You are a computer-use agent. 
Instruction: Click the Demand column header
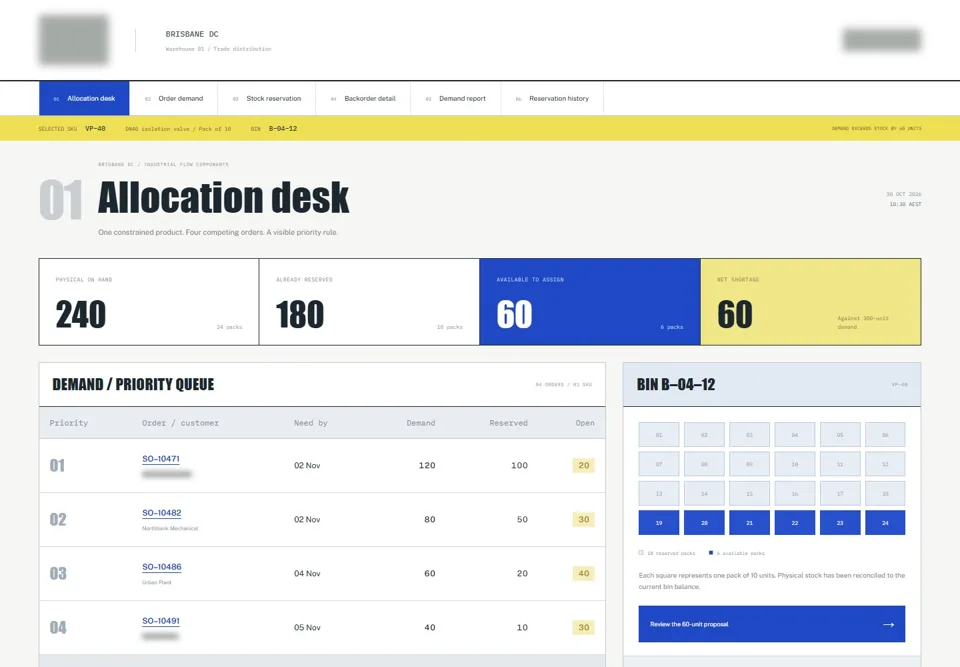[421, 423]
